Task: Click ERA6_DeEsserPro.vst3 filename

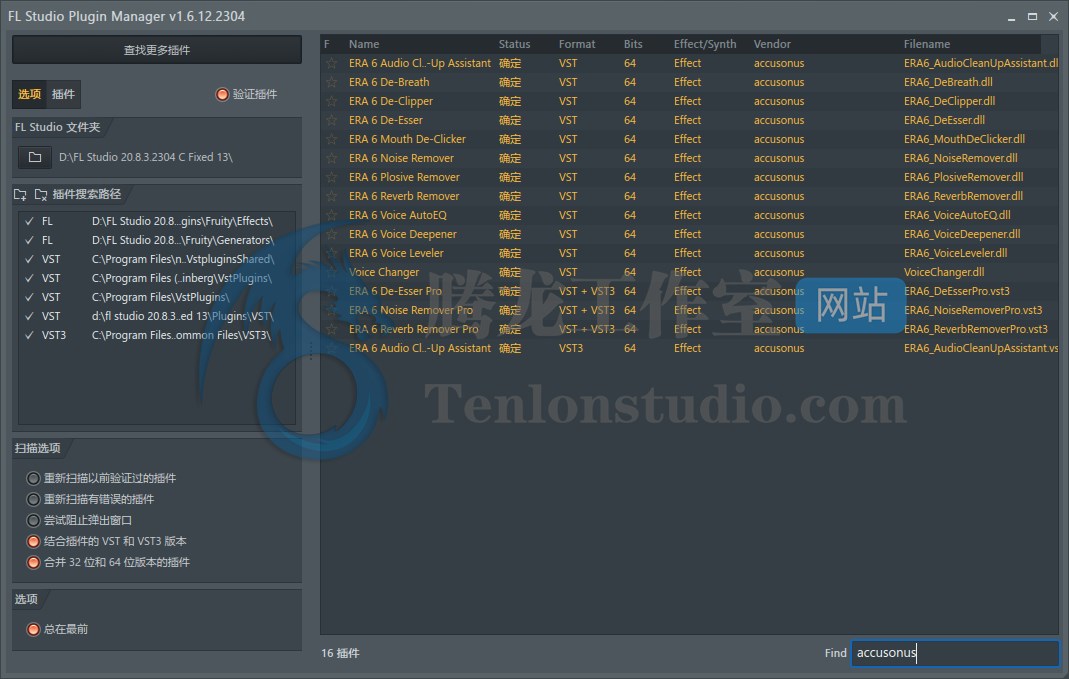Action: [957, 292]
